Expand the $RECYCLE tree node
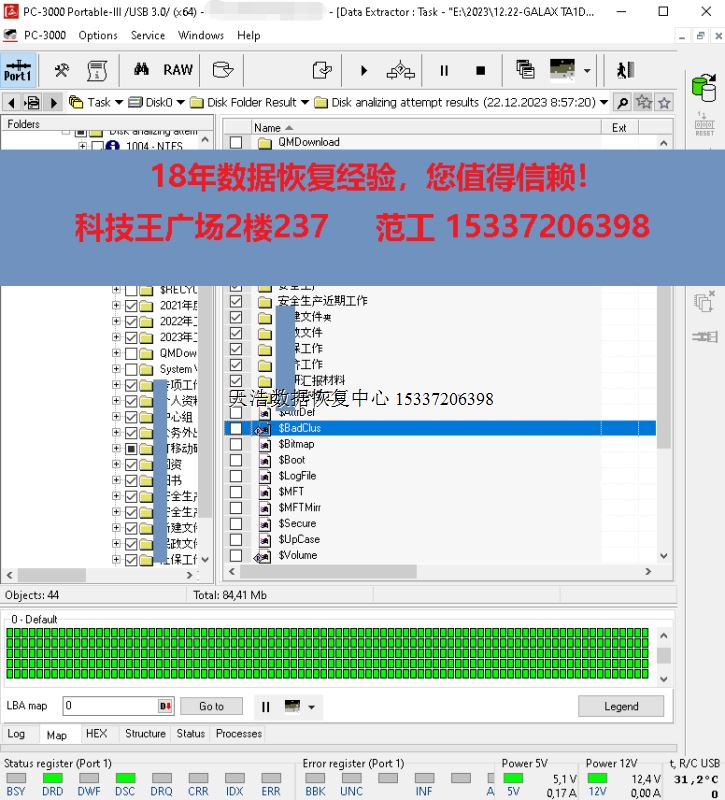Viewport: 725px width, 800px height. click(x=117, y=290)
